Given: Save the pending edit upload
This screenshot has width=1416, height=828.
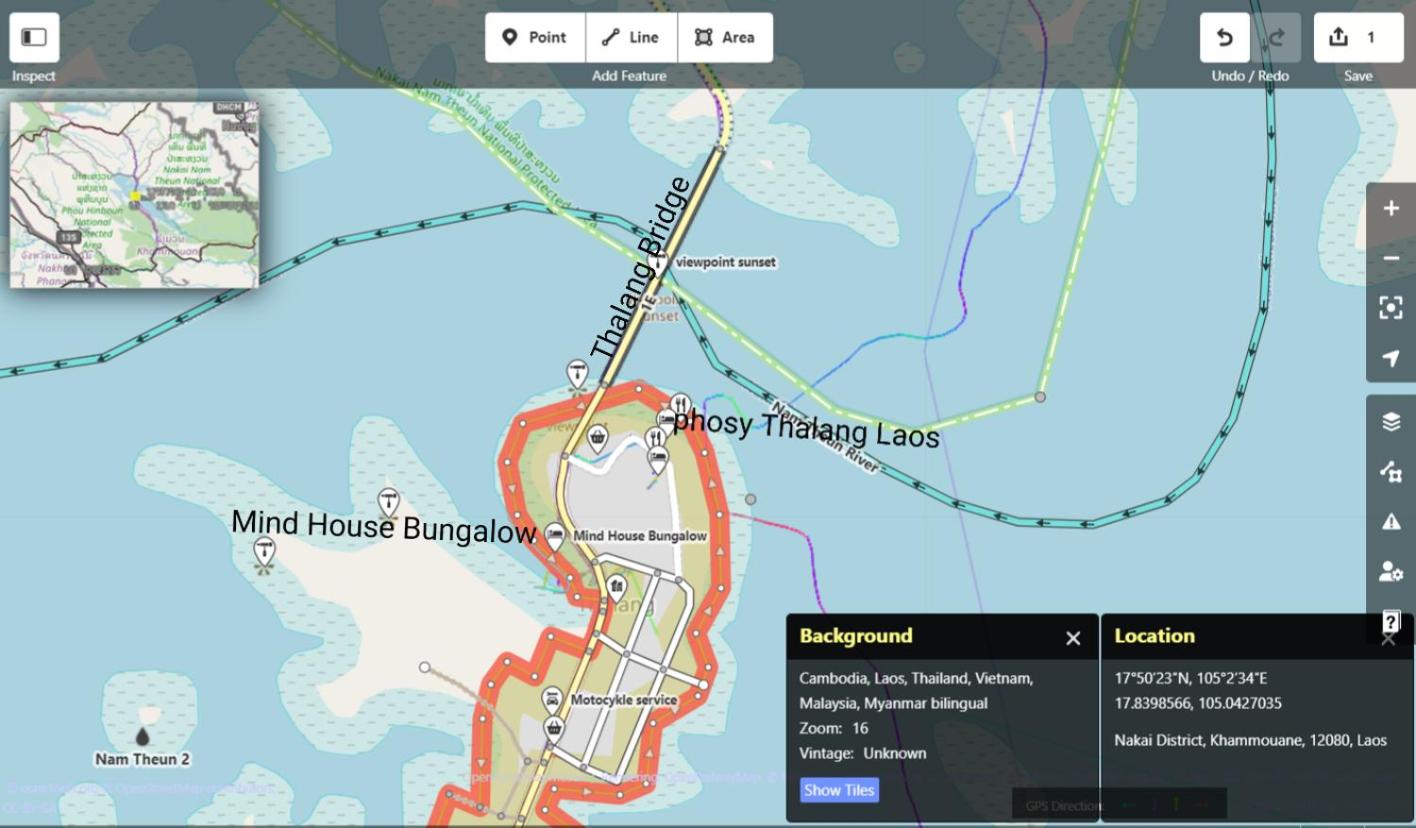Looking at the screenshot, I should click(1358, 37).
